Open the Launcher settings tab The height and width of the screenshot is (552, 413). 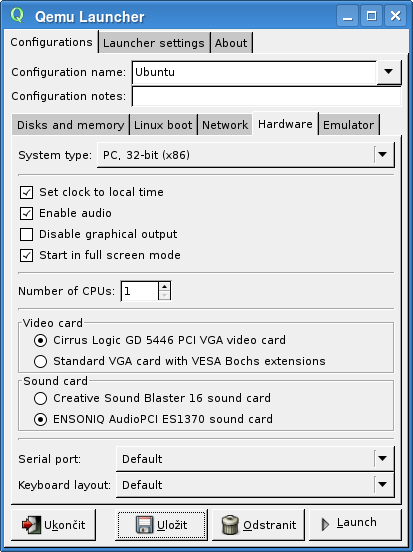tap(154, 43)
